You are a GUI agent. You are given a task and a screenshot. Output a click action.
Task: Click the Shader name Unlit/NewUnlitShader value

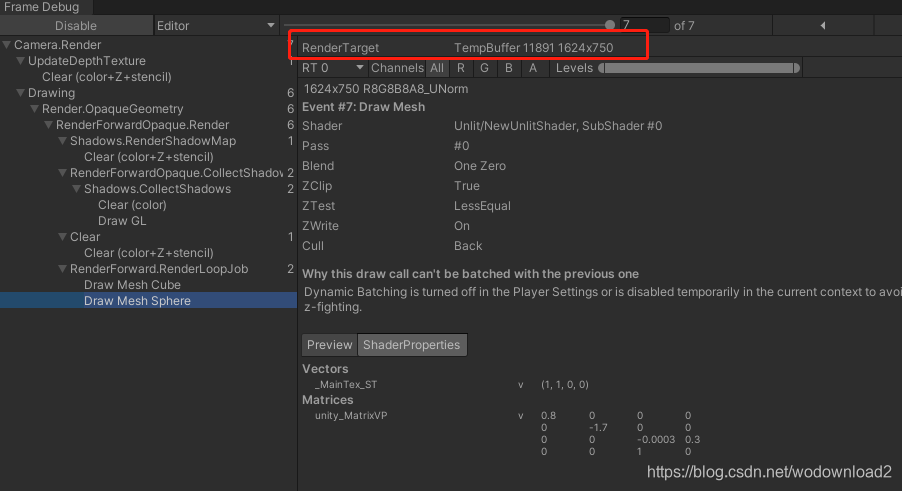click(x=558, y=126)
